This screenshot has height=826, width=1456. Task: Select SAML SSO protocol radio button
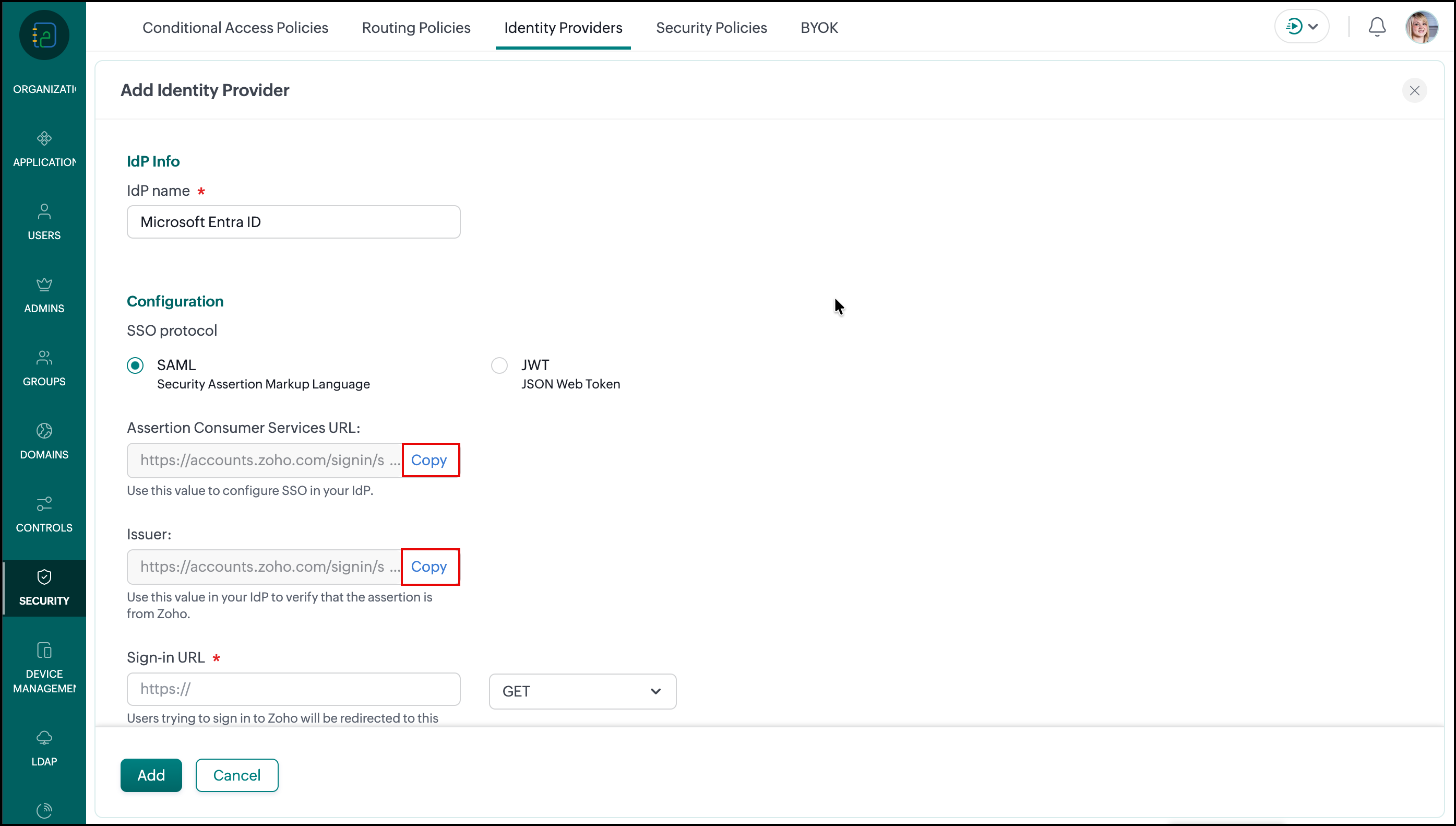pos(135,365)
